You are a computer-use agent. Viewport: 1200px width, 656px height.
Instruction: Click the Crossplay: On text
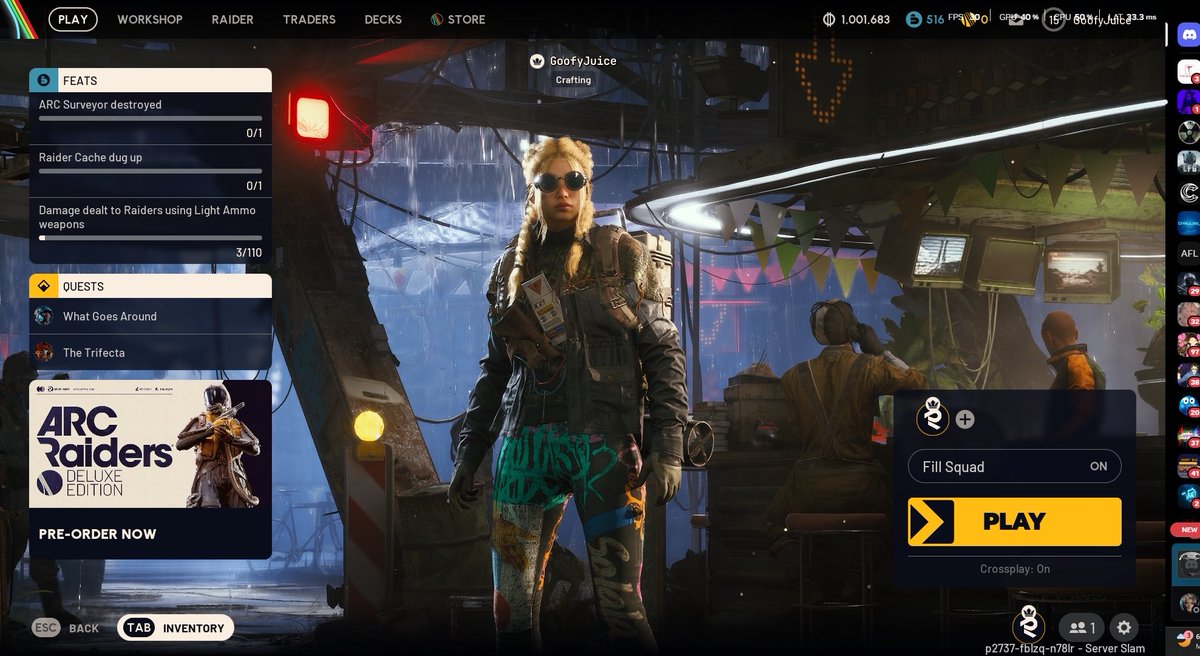pos(1014,569)
